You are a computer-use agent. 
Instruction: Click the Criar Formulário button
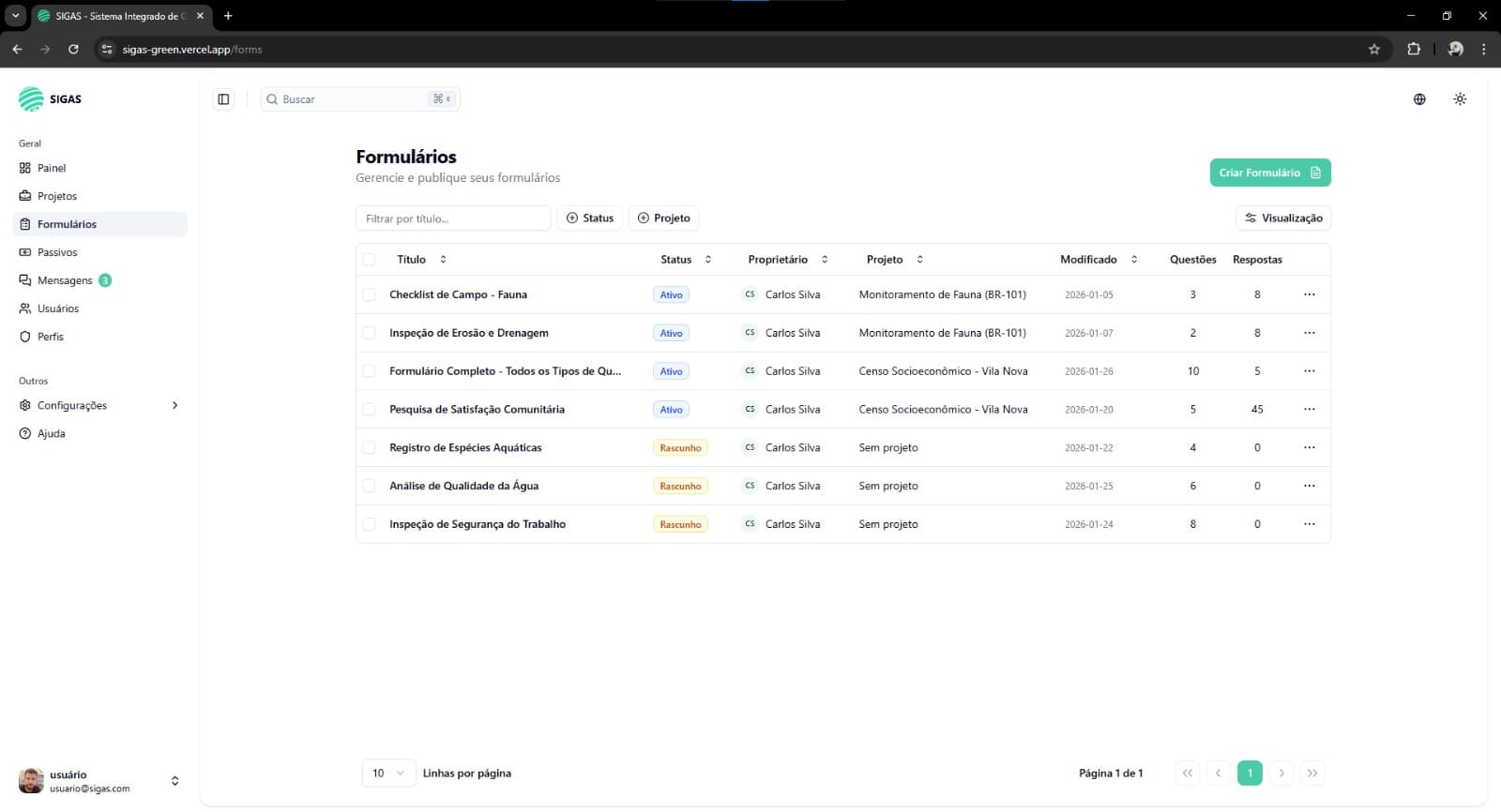tap(1269, 173)
